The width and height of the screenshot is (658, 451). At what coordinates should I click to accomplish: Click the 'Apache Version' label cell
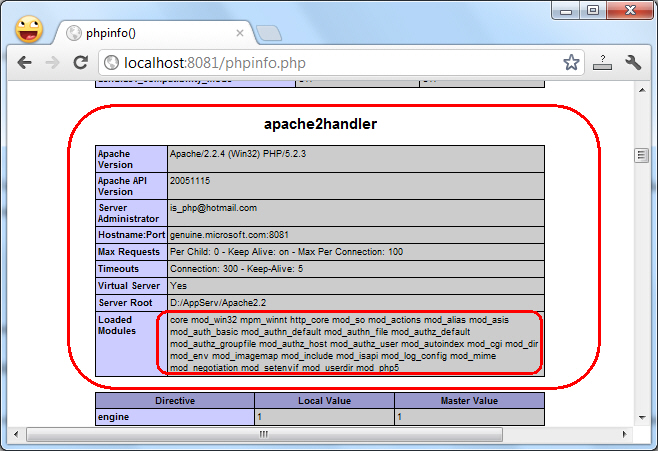(x=131, y=159)
